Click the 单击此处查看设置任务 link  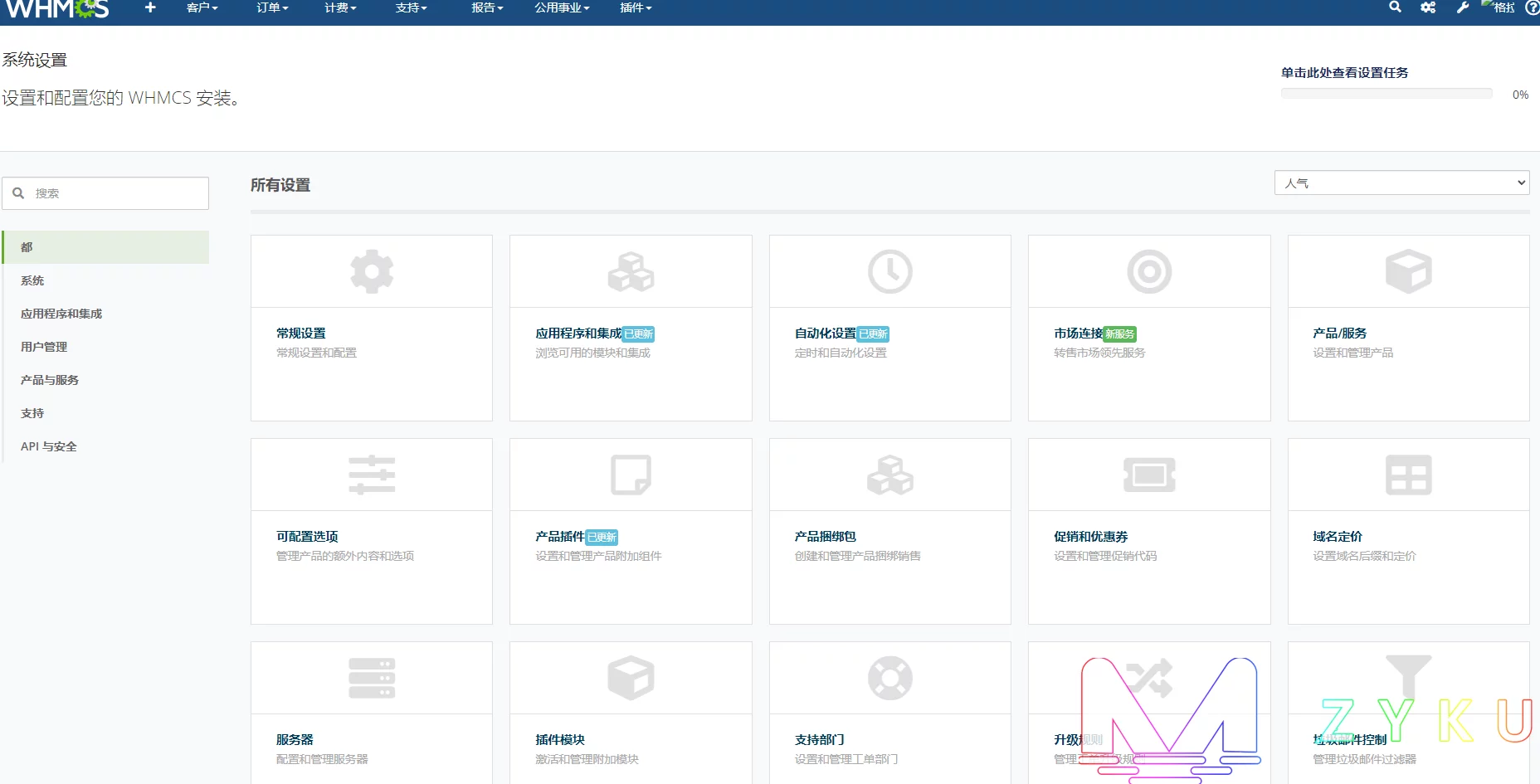pyautogui.click(x=1344, y=73)
